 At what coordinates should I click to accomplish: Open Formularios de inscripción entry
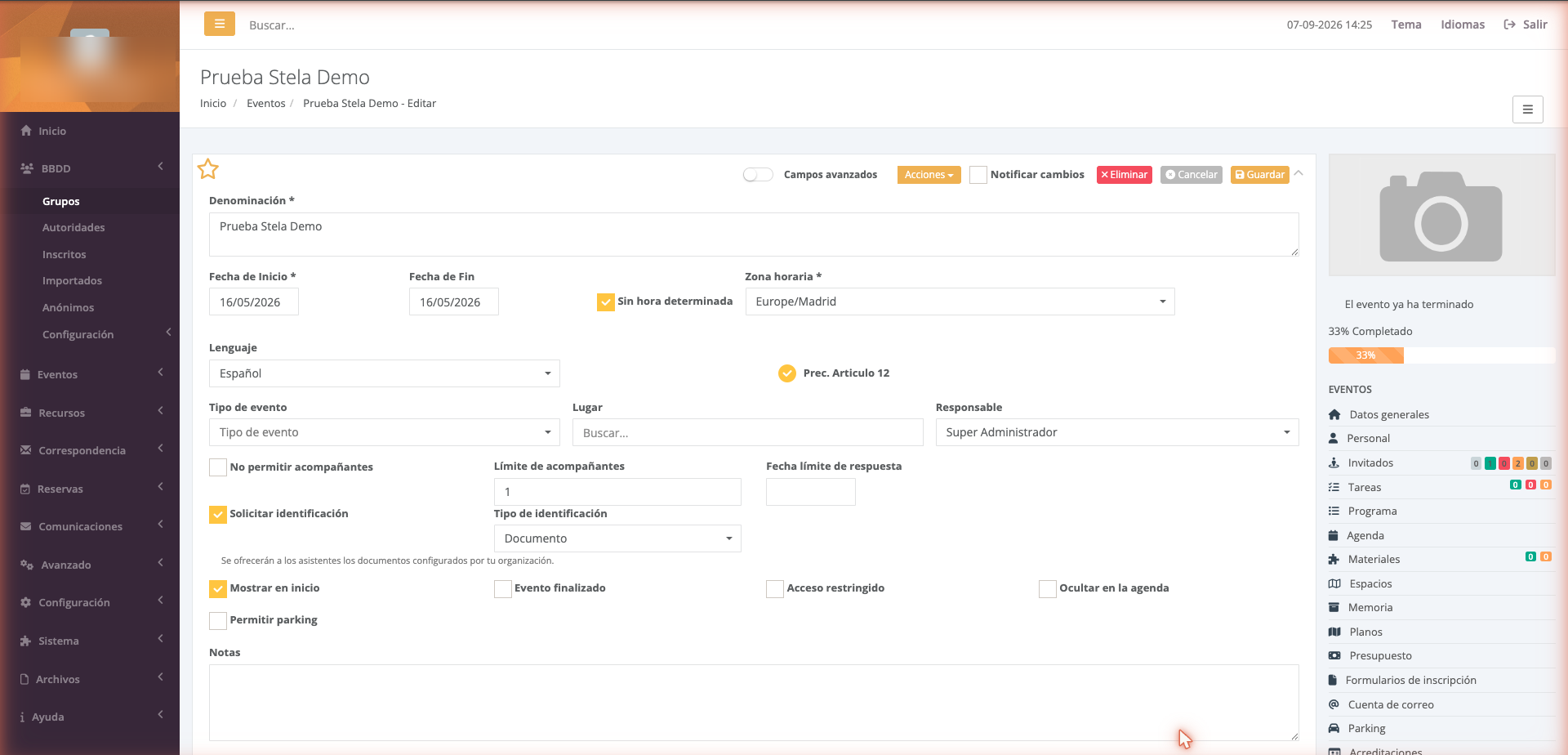[x=1441, y=680]
